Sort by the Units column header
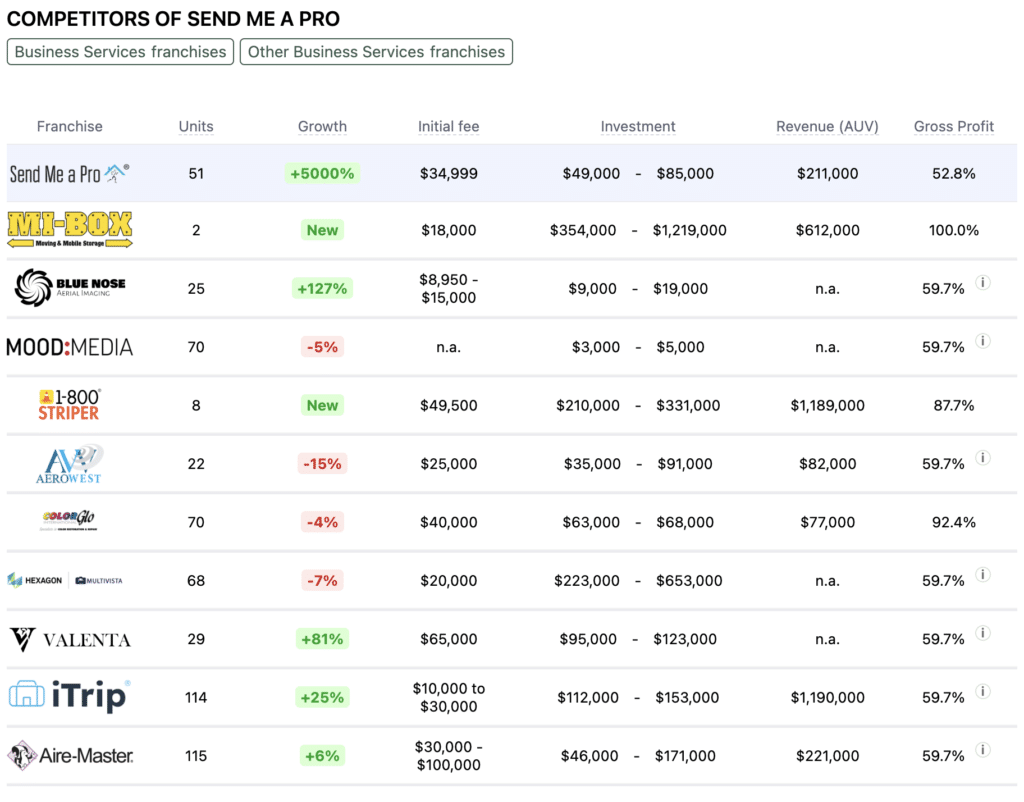This screenshot has width=1024, height=802. tap(196, 127)
